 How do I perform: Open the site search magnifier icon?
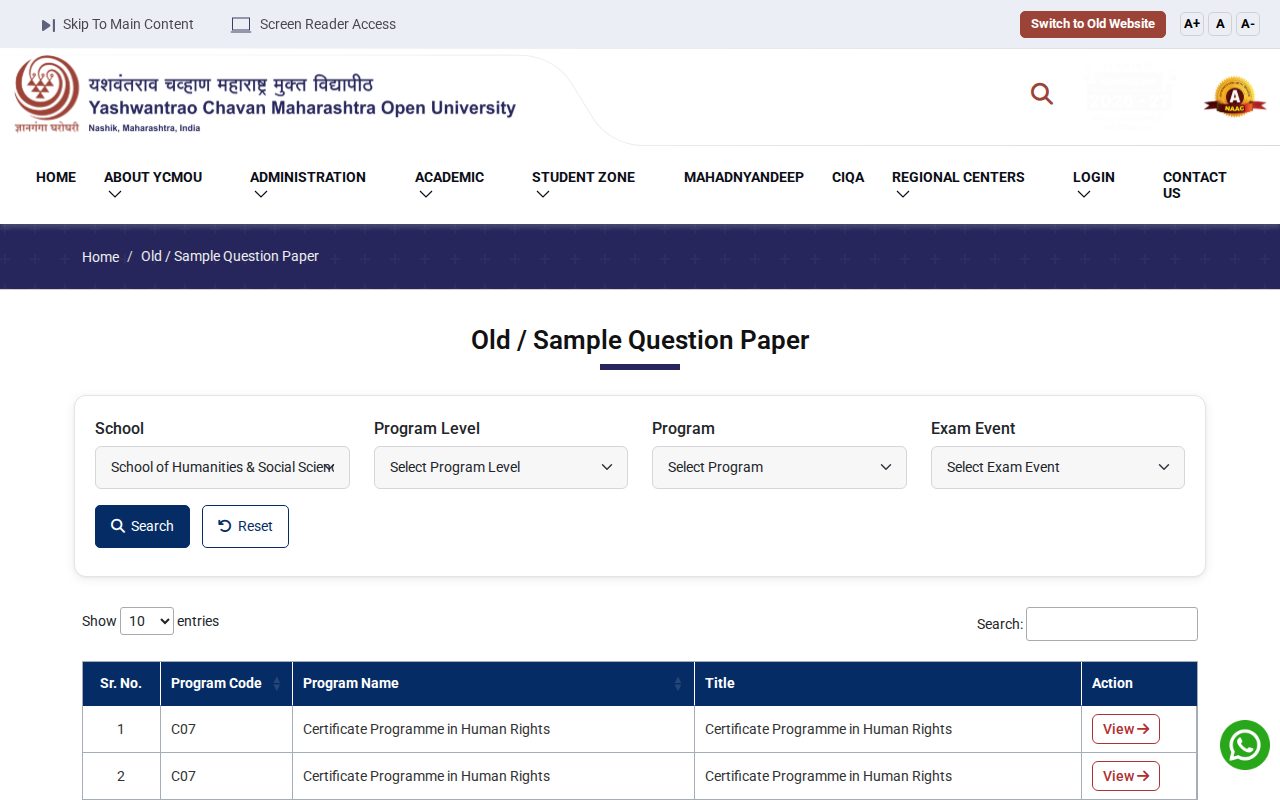pos(1042,94)
